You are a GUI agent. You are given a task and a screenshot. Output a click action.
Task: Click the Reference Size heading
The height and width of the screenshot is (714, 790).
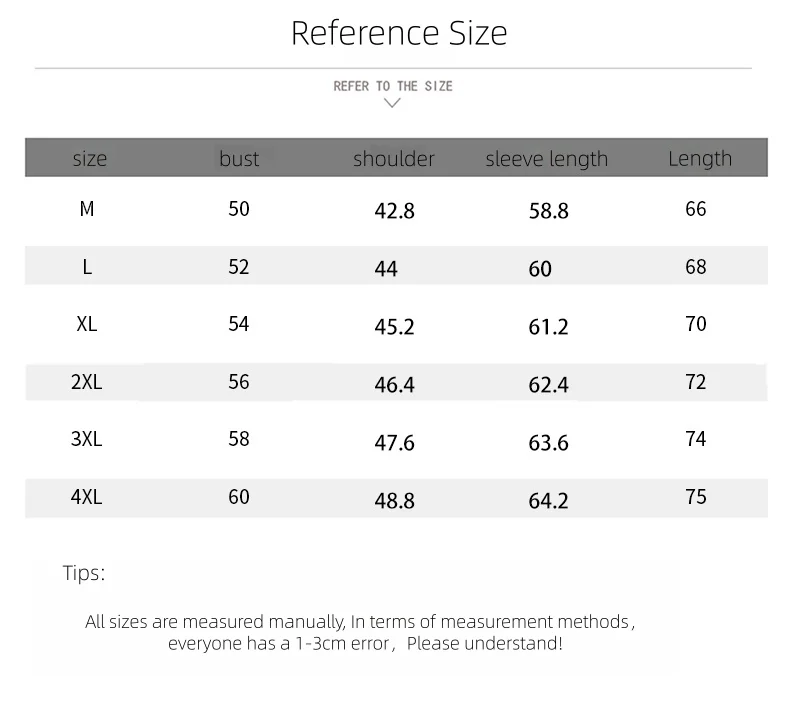[399, 33]
